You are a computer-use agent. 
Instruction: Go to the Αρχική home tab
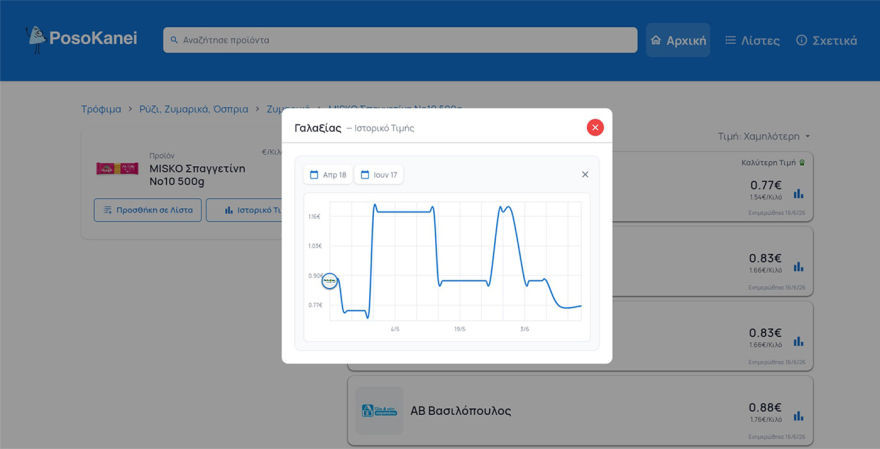pos(678,40)
